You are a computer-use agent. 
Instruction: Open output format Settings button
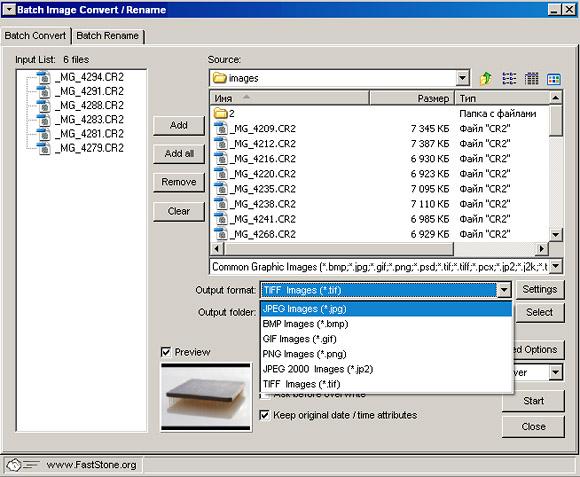[x=539, y=290]
